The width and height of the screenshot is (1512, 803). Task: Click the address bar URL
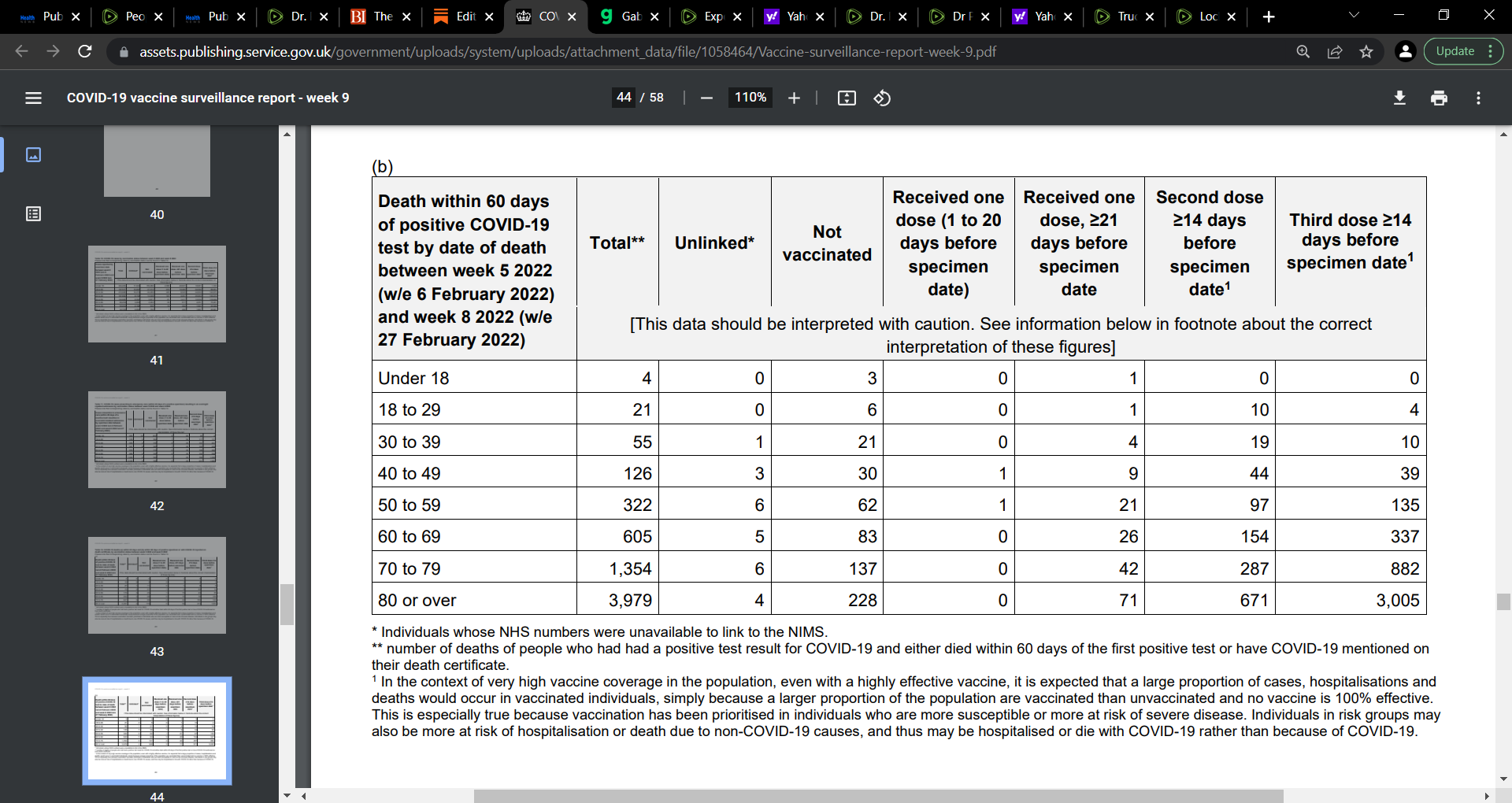tap(567, 52)
